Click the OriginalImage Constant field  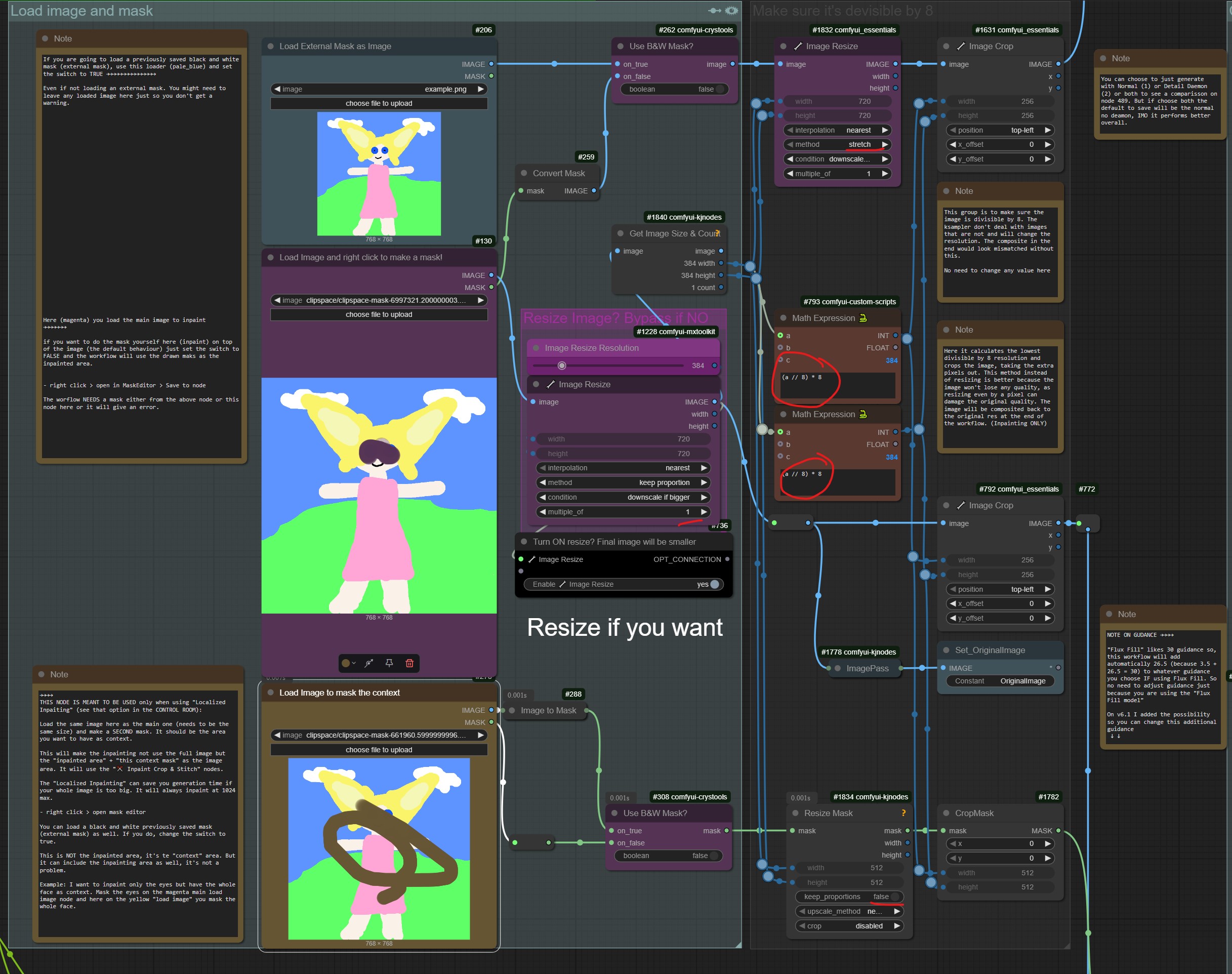coord(1001,681)
